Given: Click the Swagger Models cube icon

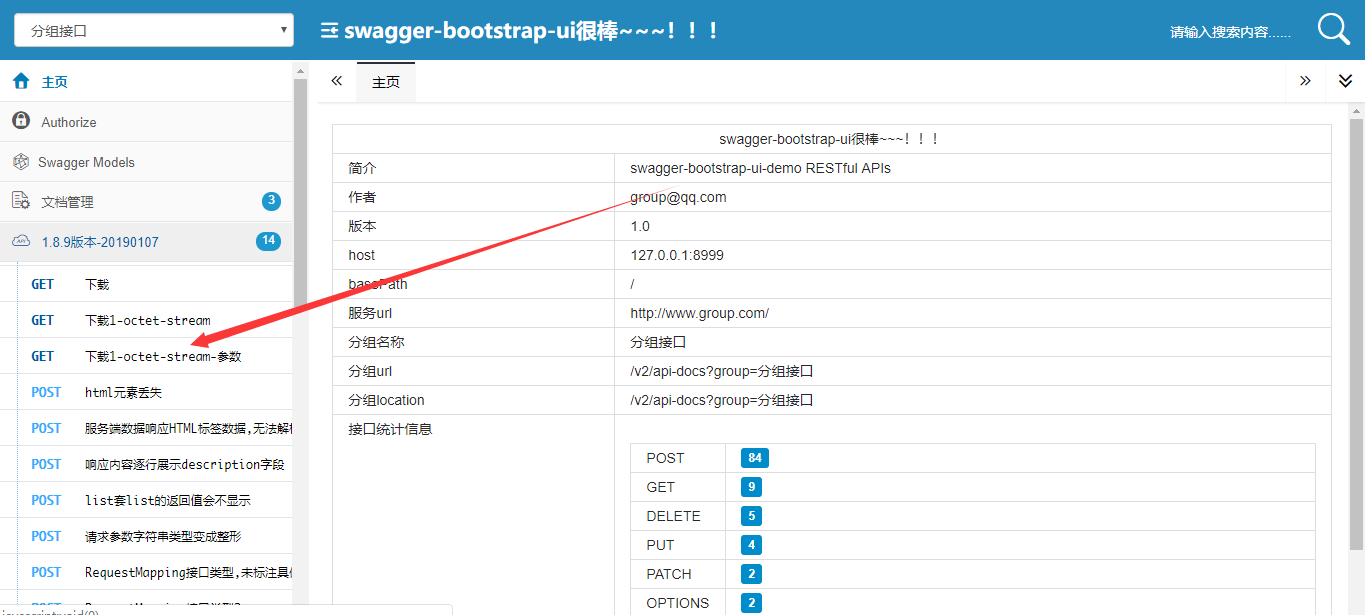Looking at the screenshot, I should [x=21, y=162].
